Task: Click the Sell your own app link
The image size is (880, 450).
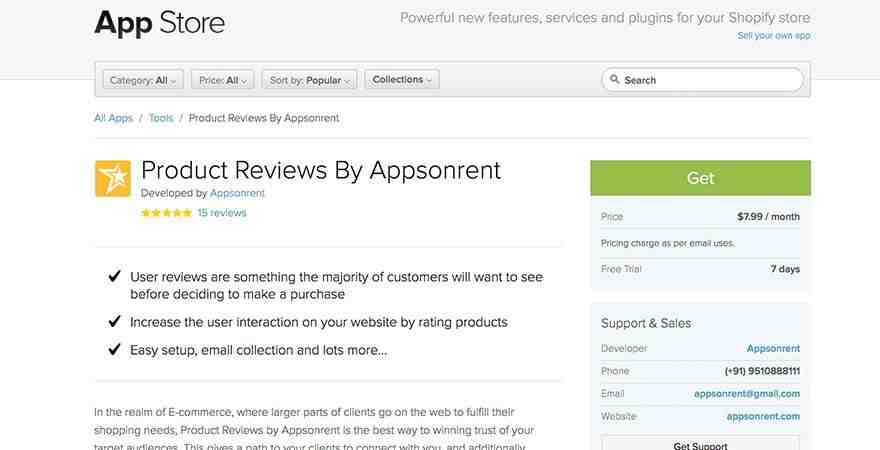Action: 774,35
